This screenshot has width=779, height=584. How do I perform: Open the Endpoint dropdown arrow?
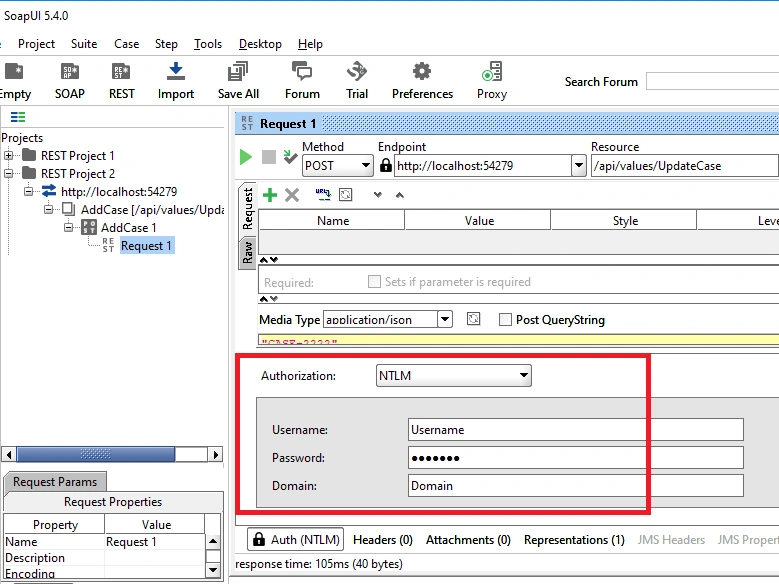[x=578, y=166]
